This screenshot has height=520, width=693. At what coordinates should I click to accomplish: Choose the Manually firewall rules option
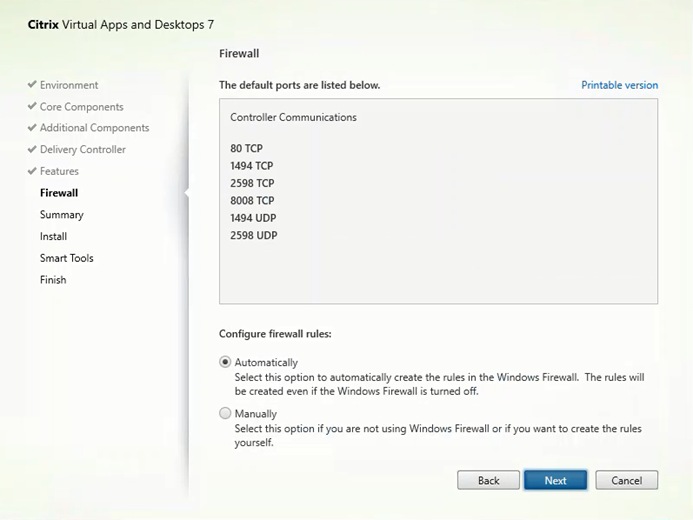coord(225,413)
